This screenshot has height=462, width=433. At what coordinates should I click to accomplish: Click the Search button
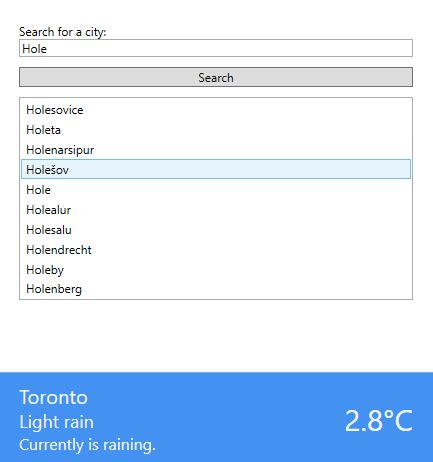216,77
